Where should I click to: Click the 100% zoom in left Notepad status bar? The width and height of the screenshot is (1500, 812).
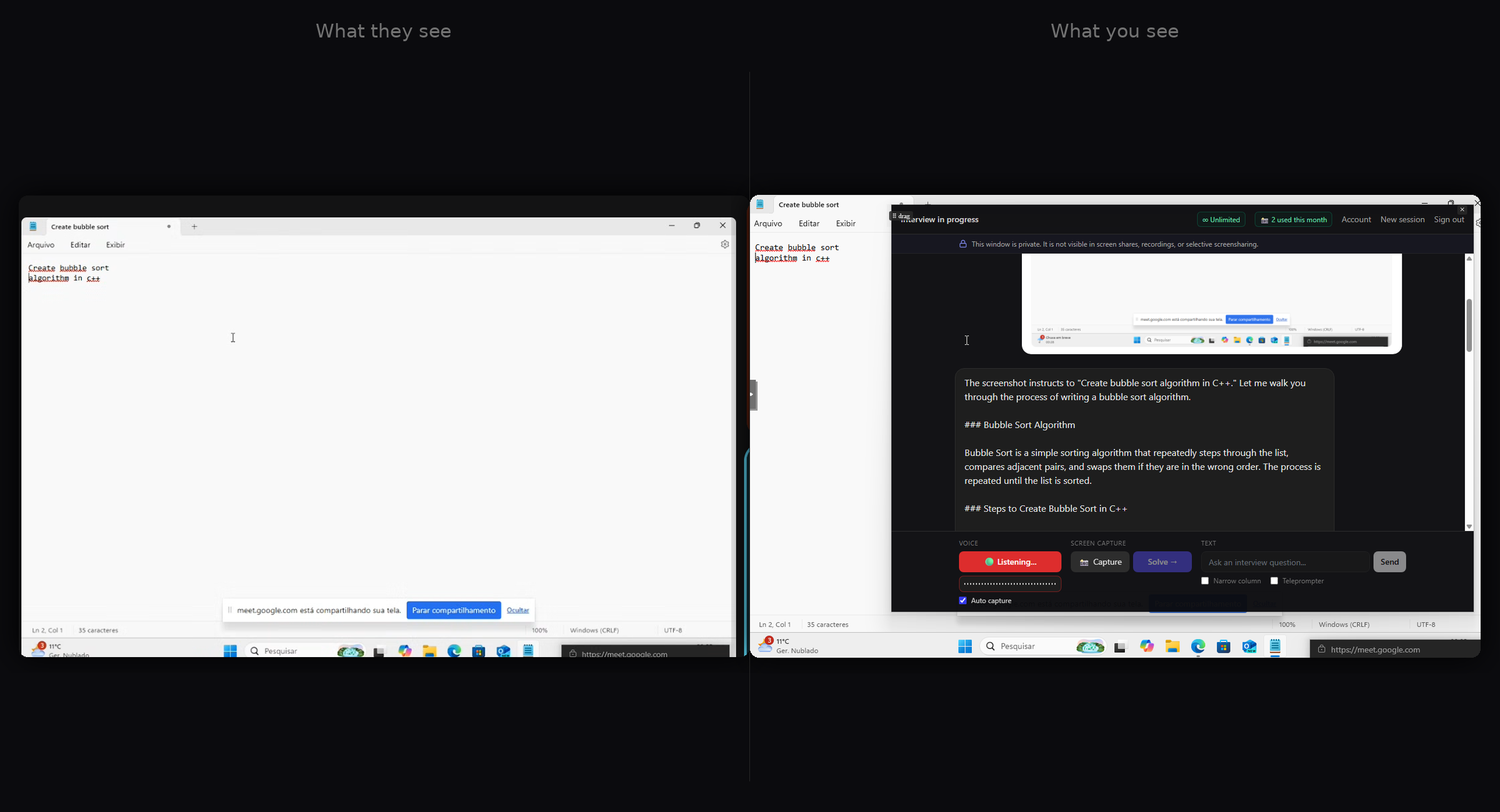click(x=539, y=630)
